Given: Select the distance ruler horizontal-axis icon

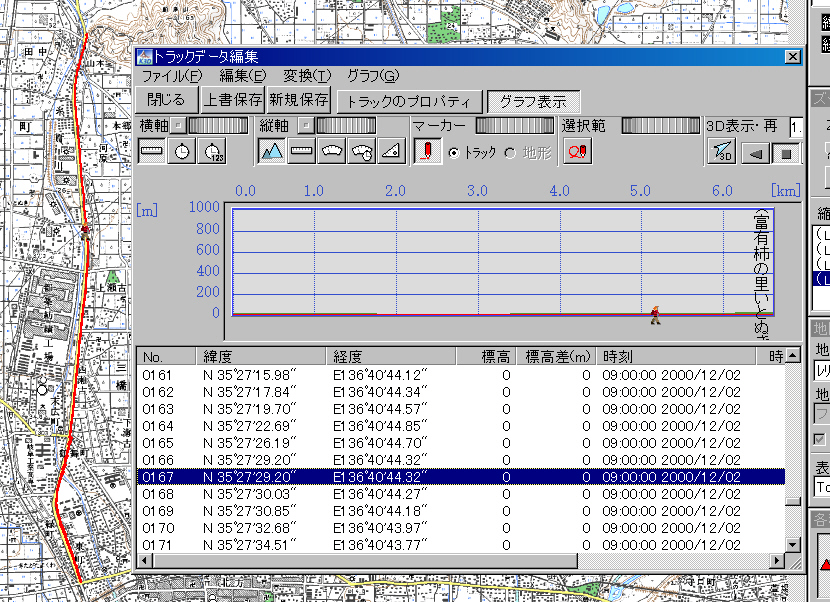Looking at the screenshot, I should tap(152, 151).
